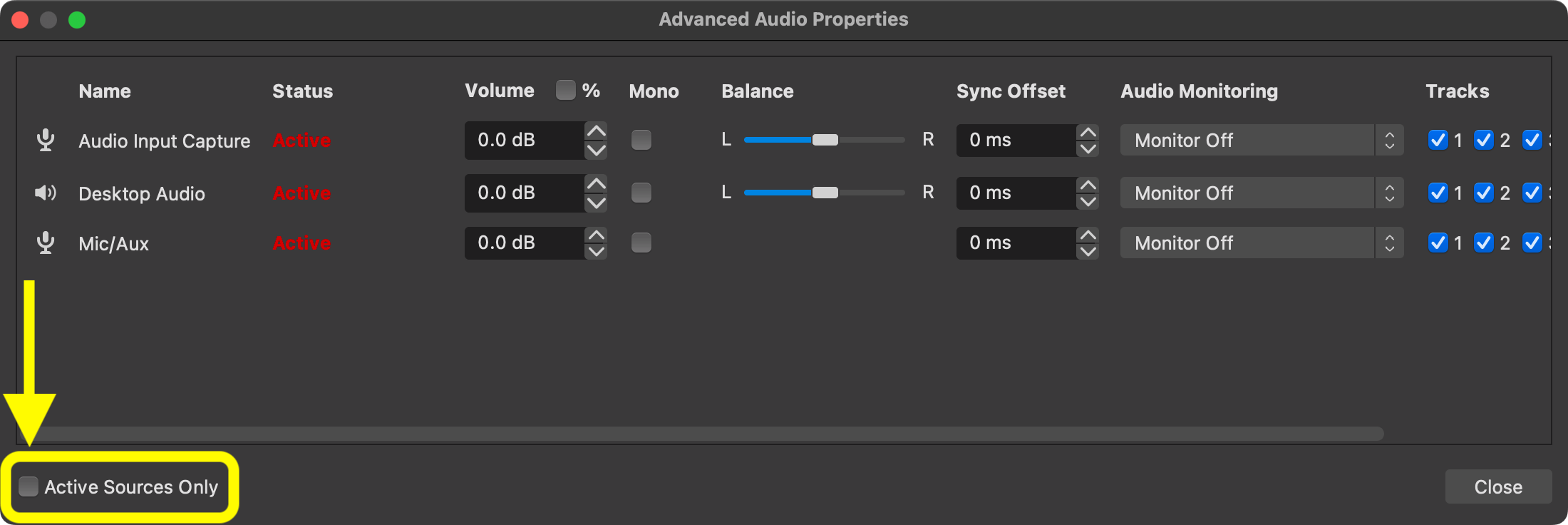Click the Audio Monitoring column header
Viewport: 1568px width, 525px height.
[1200, 91]
